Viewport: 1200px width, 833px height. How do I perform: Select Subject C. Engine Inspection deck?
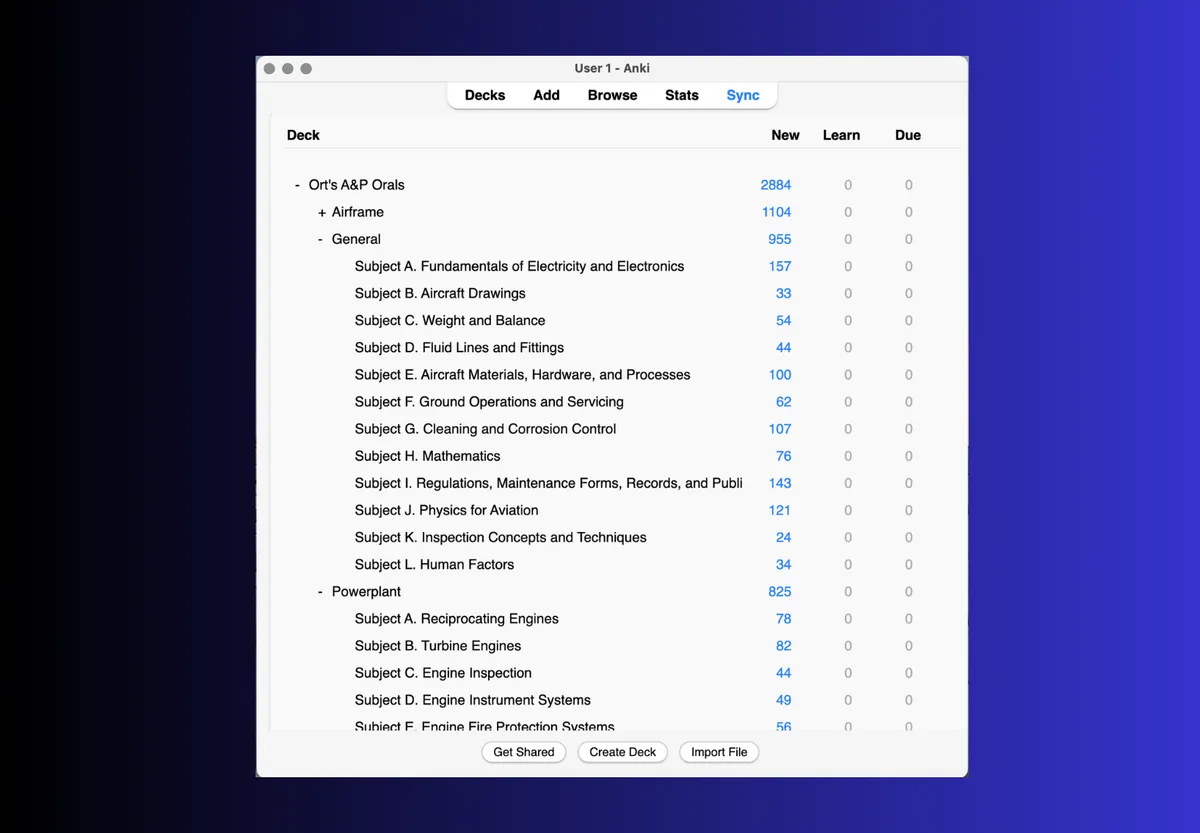pos(443,672)
